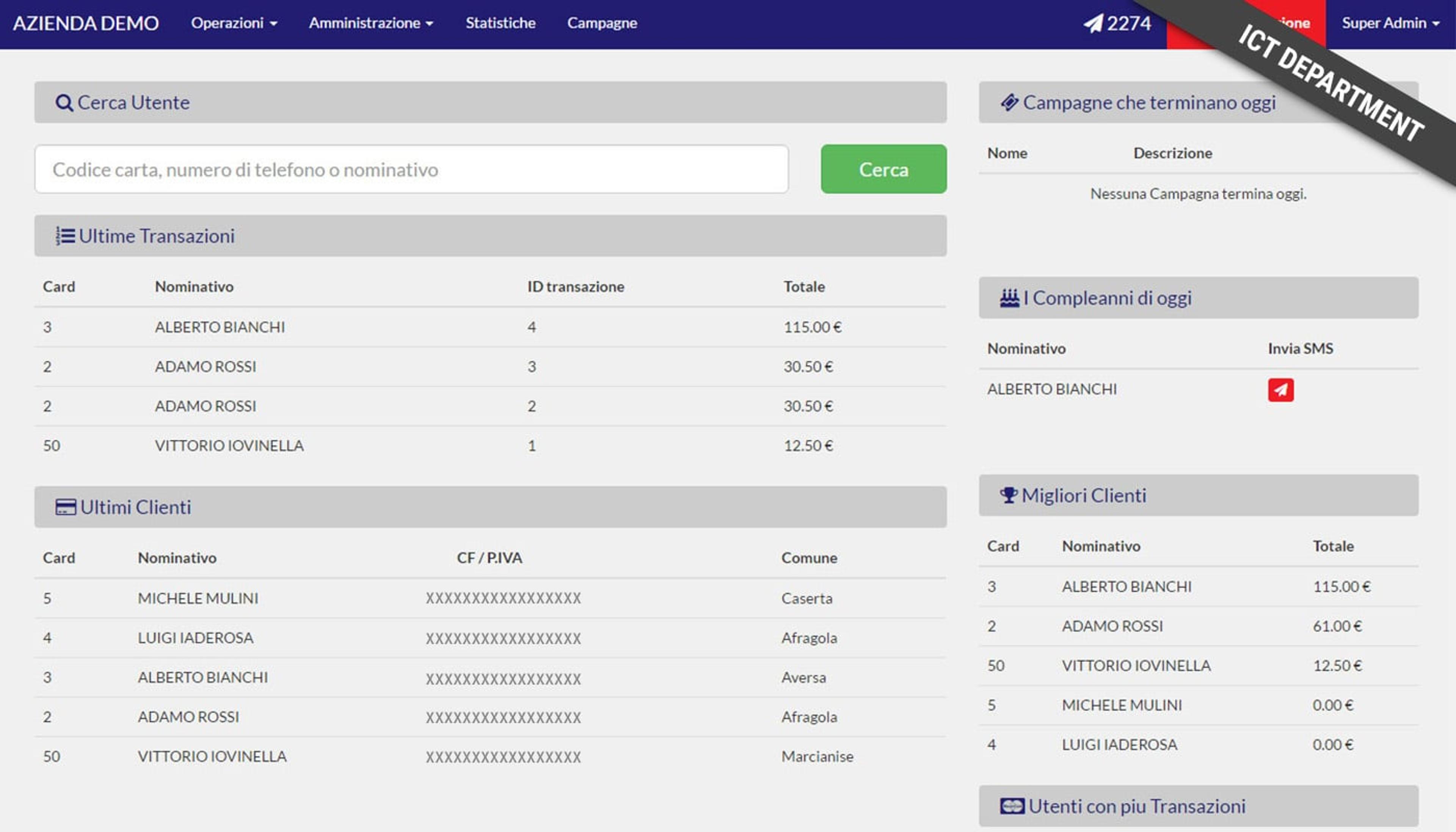Focus the Codice carta search field
The image size is (1456, 832).
pyautogui.click(x=411, y=169)
